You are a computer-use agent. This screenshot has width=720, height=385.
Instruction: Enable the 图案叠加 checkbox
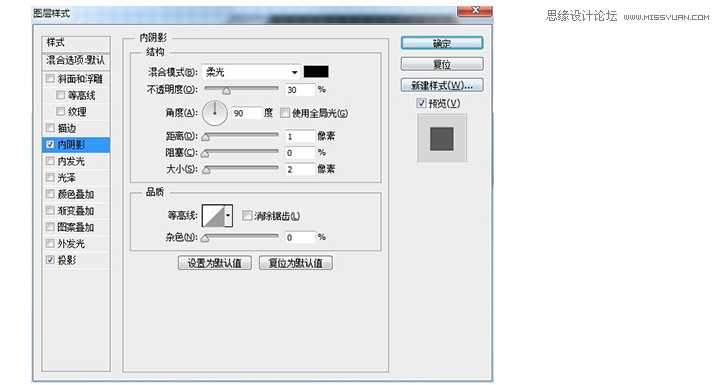50,227
